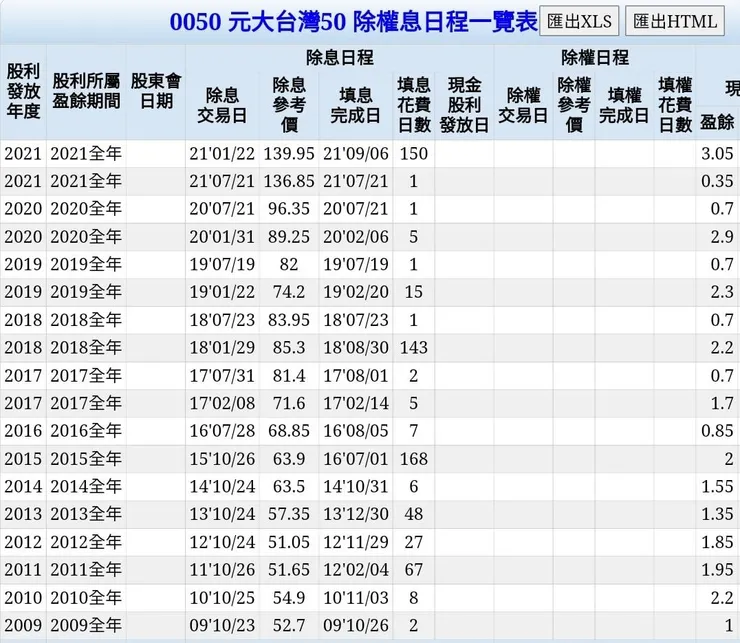Select the period cell 2015全年

pos(86,459)
